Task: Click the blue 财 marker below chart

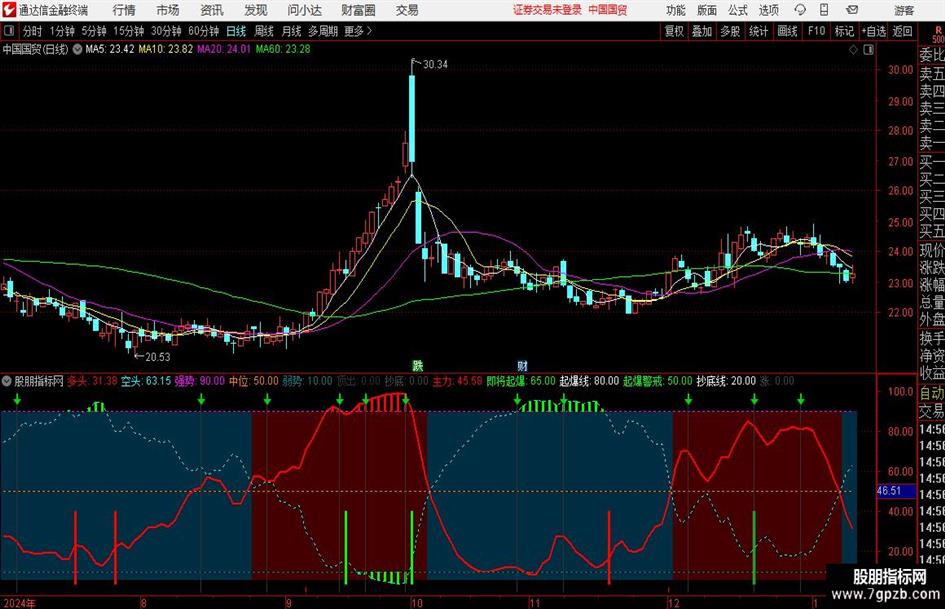Action: point(523,366)
